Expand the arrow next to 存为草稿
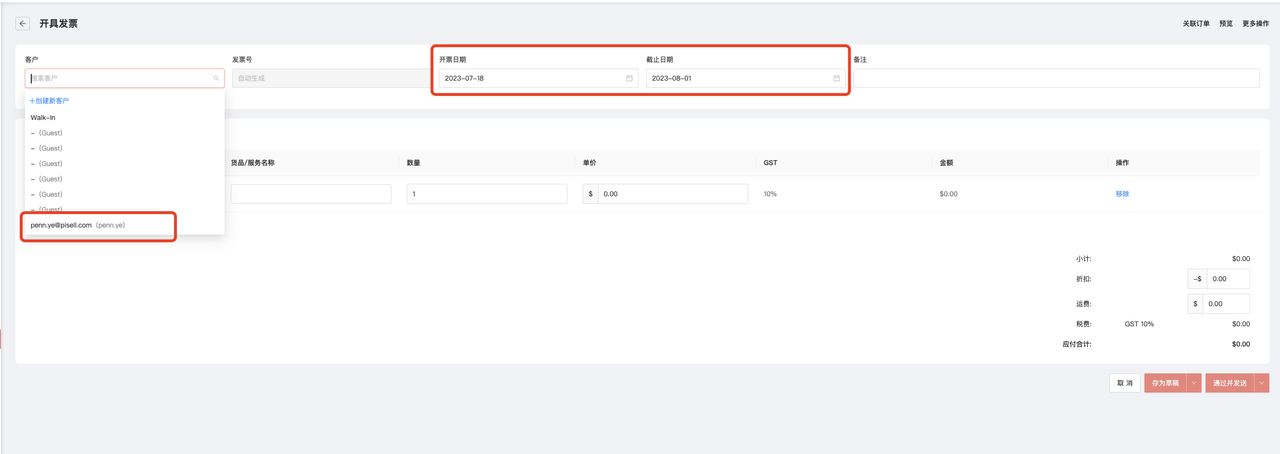 point(1193,383)
